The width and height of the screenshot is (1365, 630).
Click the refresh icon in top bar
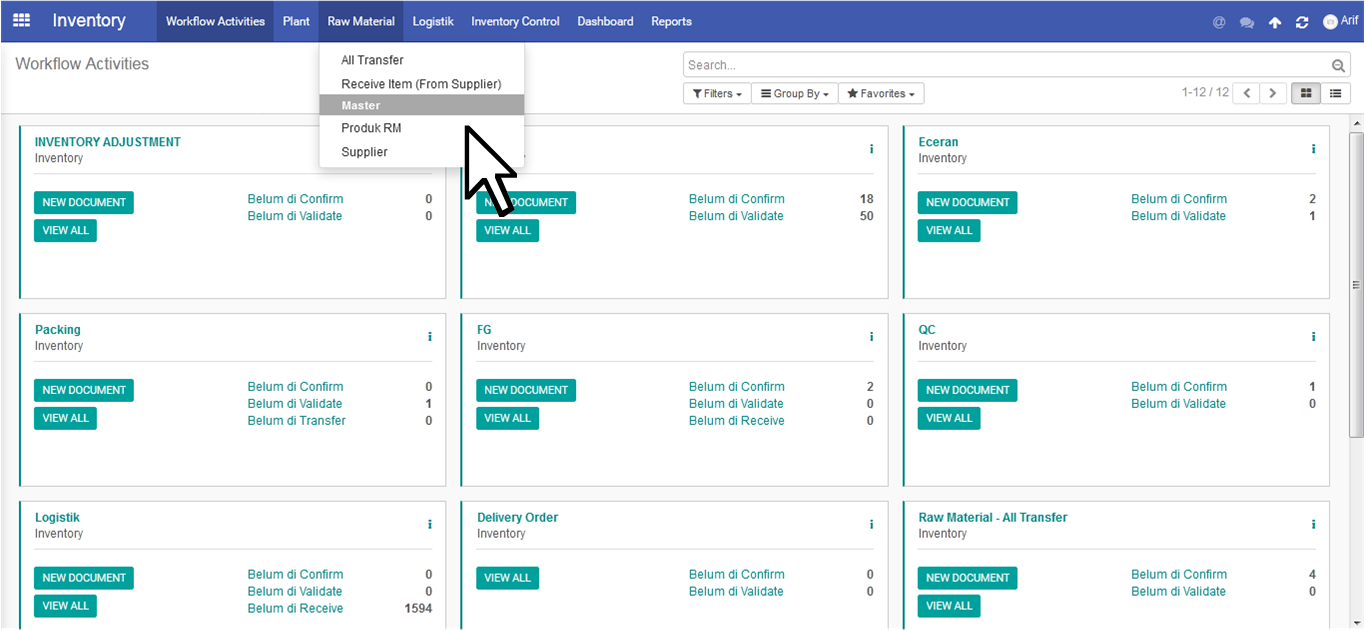(1301, 22)
